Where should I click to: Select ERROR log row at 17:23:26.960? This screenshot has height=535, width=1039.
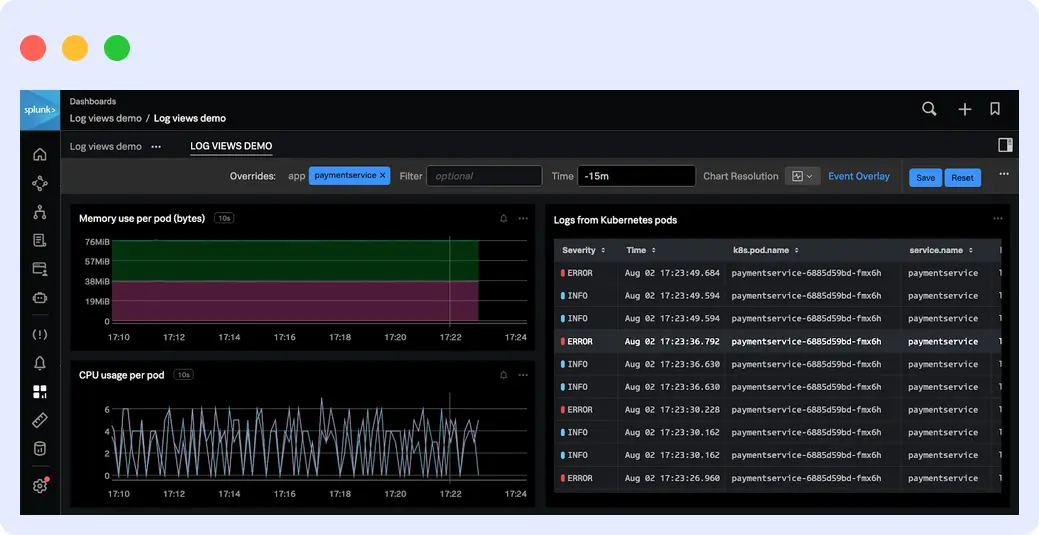tap(777, 478)
